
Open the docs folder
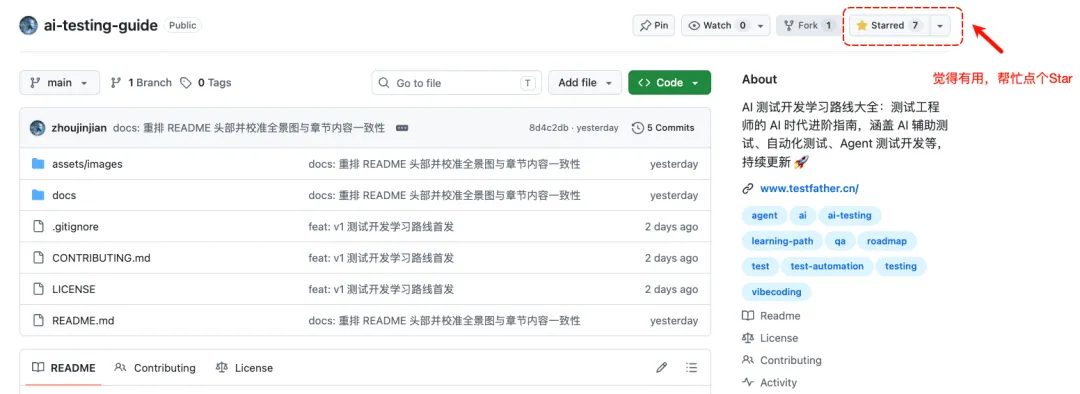point(64,195)
